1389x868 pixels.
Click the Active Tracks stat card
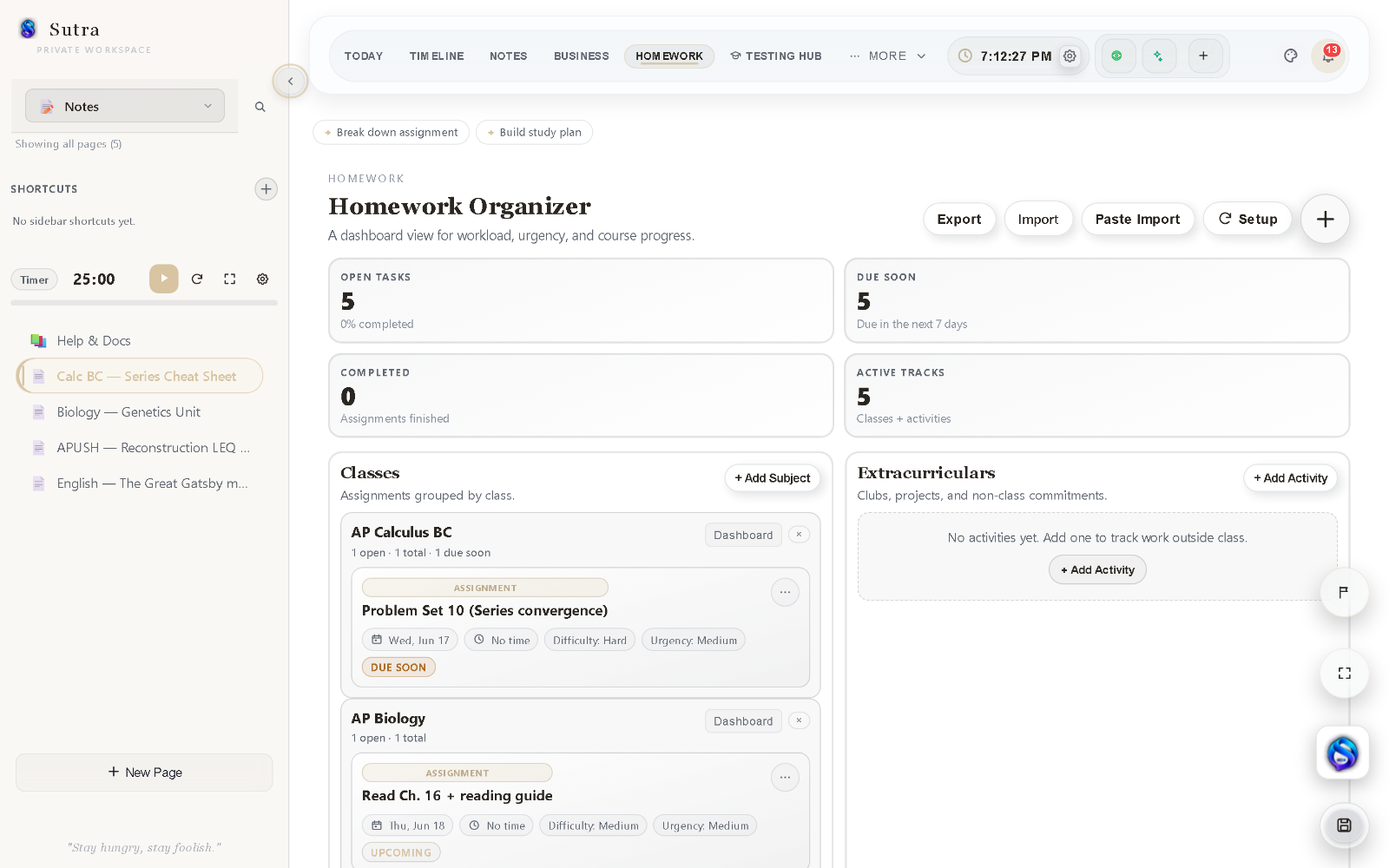[x=1097, y=395]
